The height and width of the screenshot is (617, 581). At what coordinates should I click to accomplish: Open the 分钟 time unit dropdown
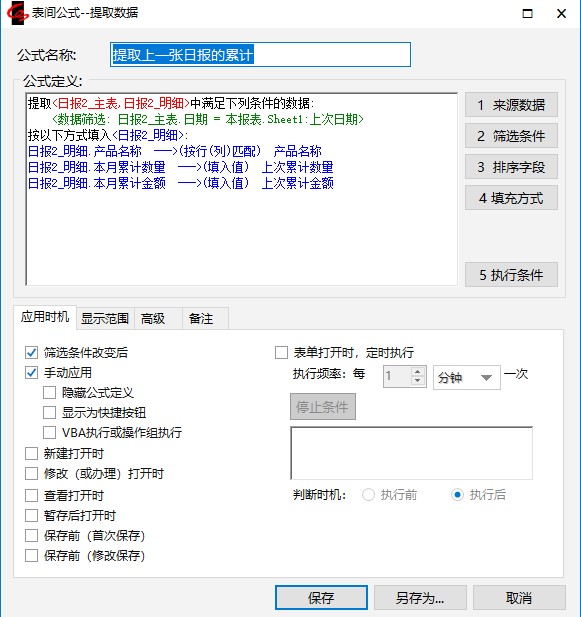pos(467,377)
